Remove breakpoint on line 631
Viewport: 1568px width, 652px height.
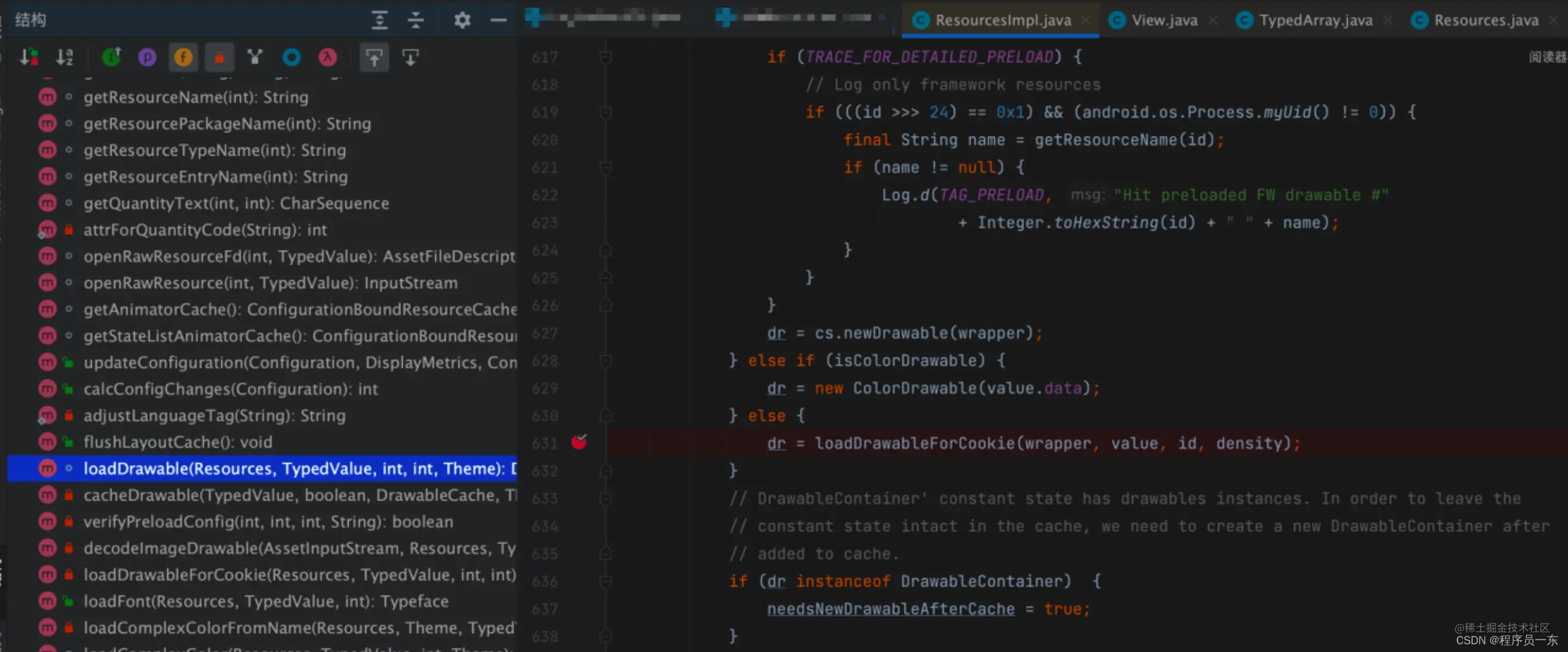(x=579, y=442)
